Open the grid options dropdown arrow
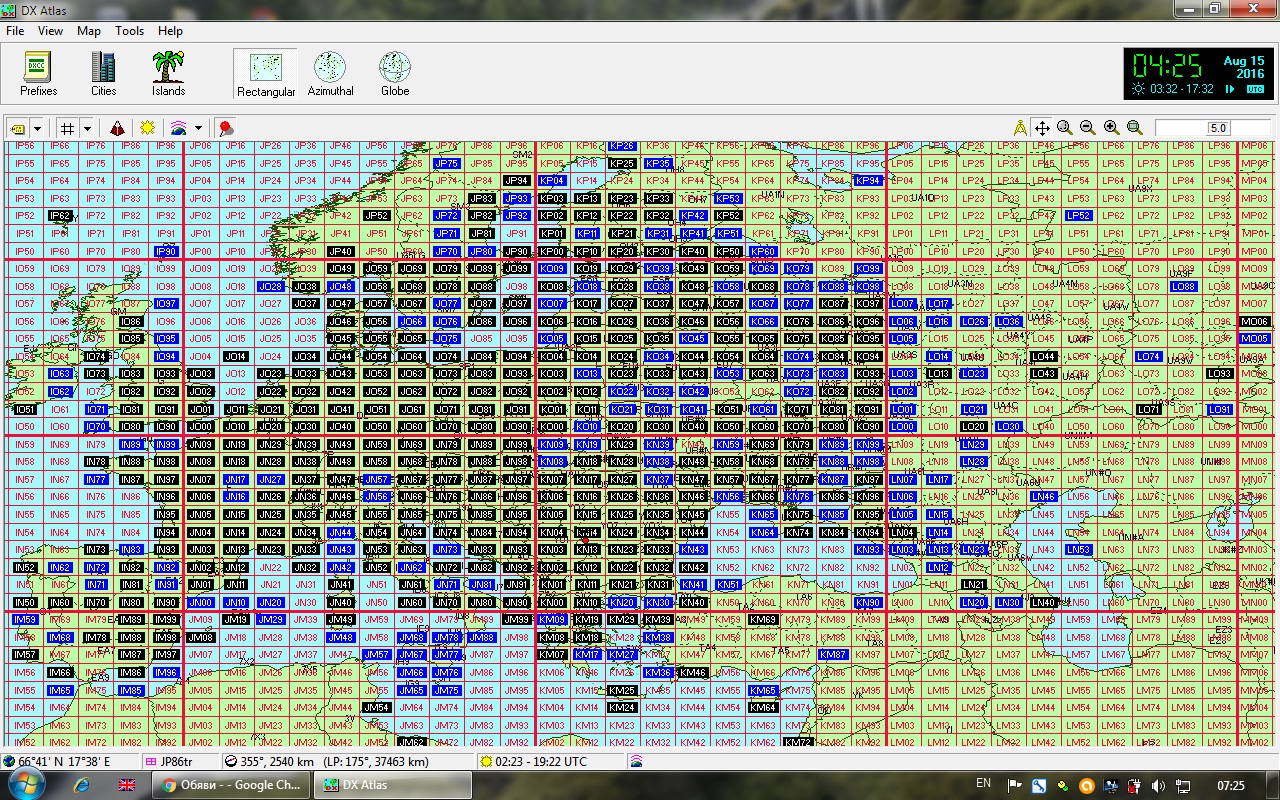Image resolution: width=1280 pixels, height=800 pixels. point(88,128)
